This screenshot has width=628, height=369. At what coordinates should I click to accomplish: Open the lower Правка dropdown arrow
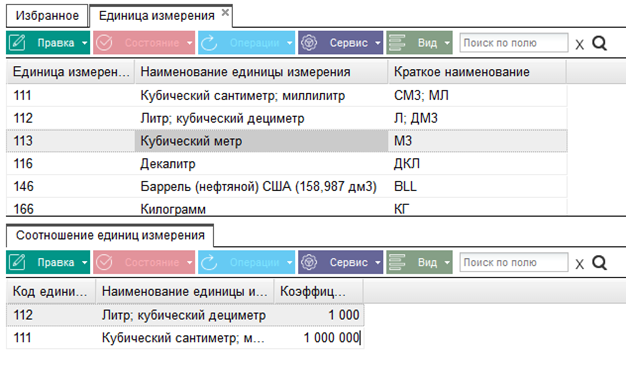point(85,262)
